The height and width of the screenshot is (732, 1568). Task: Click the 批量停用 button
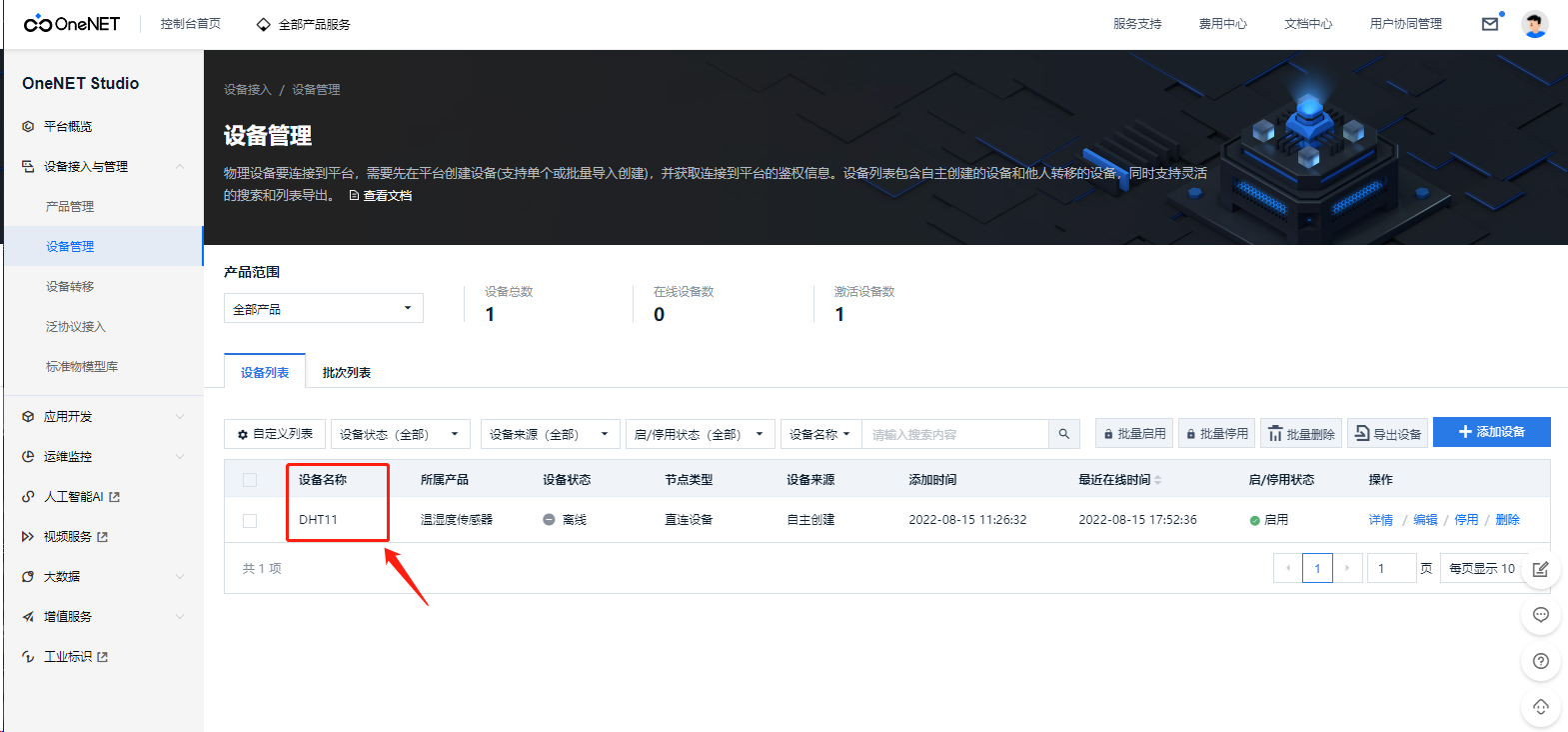point(1217,434)
